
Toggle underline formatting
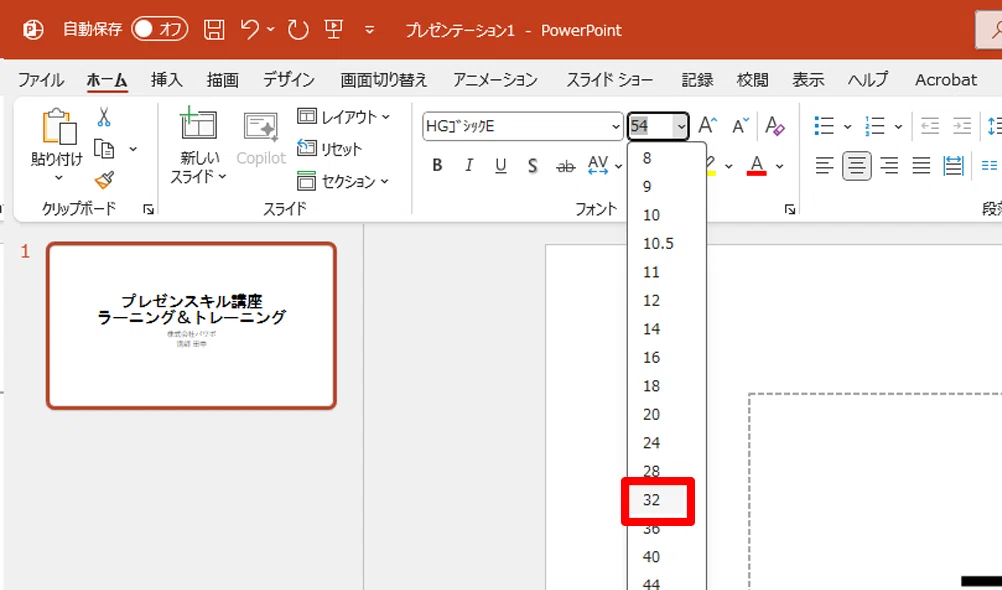click(501, 166)
